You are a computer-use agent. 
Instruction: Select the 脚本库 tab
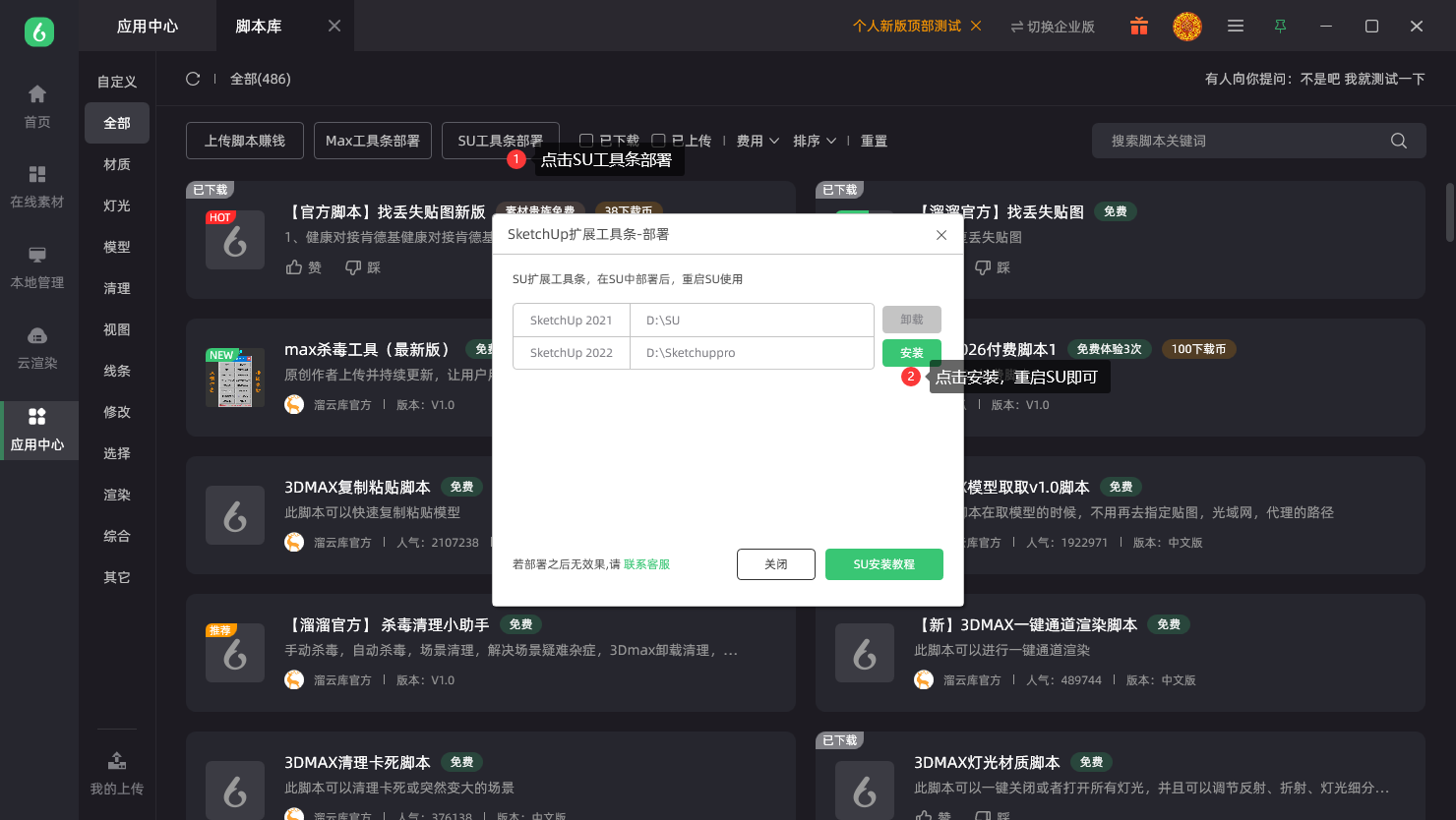coord(259,27)
